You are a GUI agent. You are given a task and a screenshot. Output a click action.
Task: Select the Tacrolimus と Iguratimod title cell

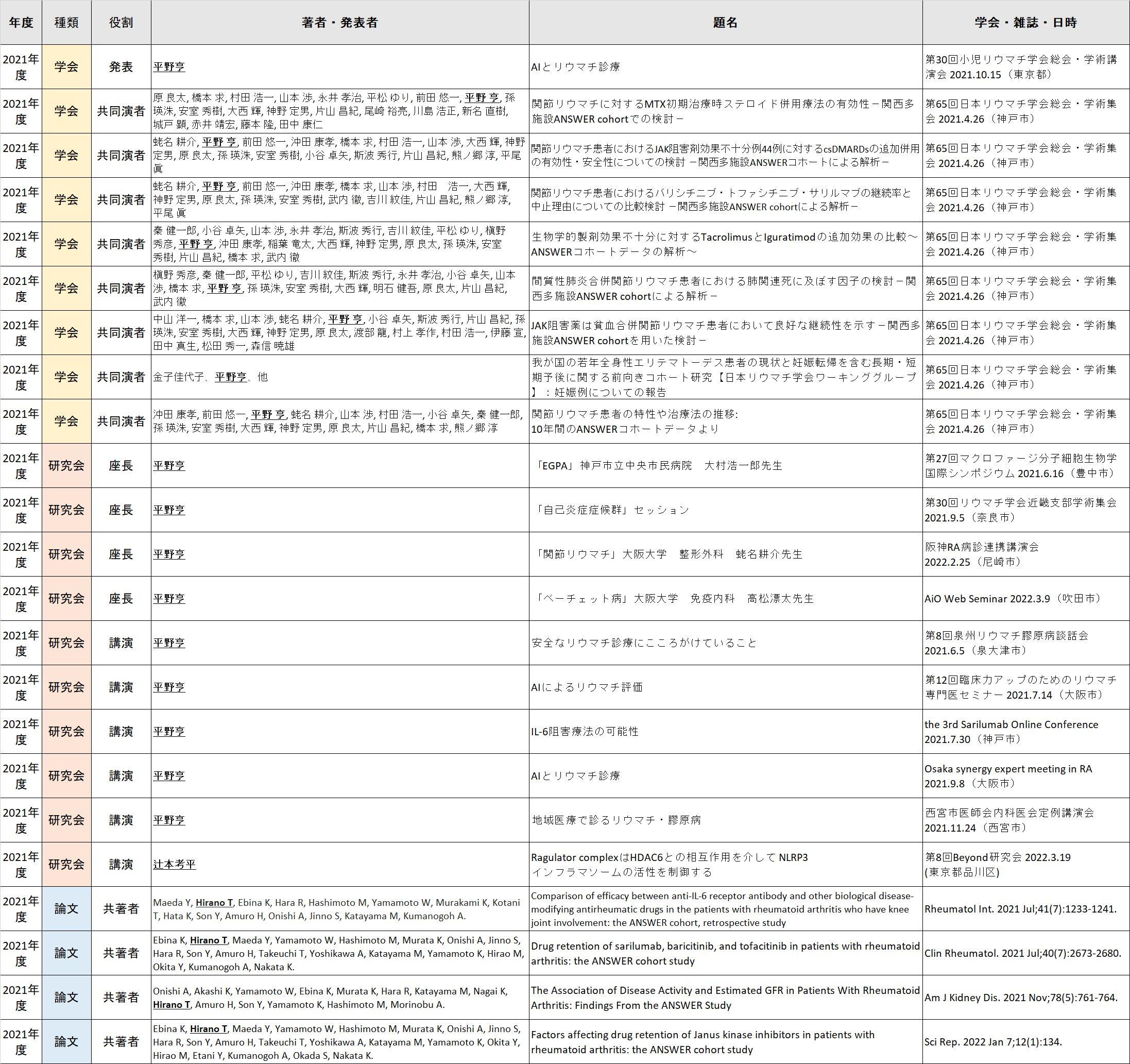pos(725,244)
